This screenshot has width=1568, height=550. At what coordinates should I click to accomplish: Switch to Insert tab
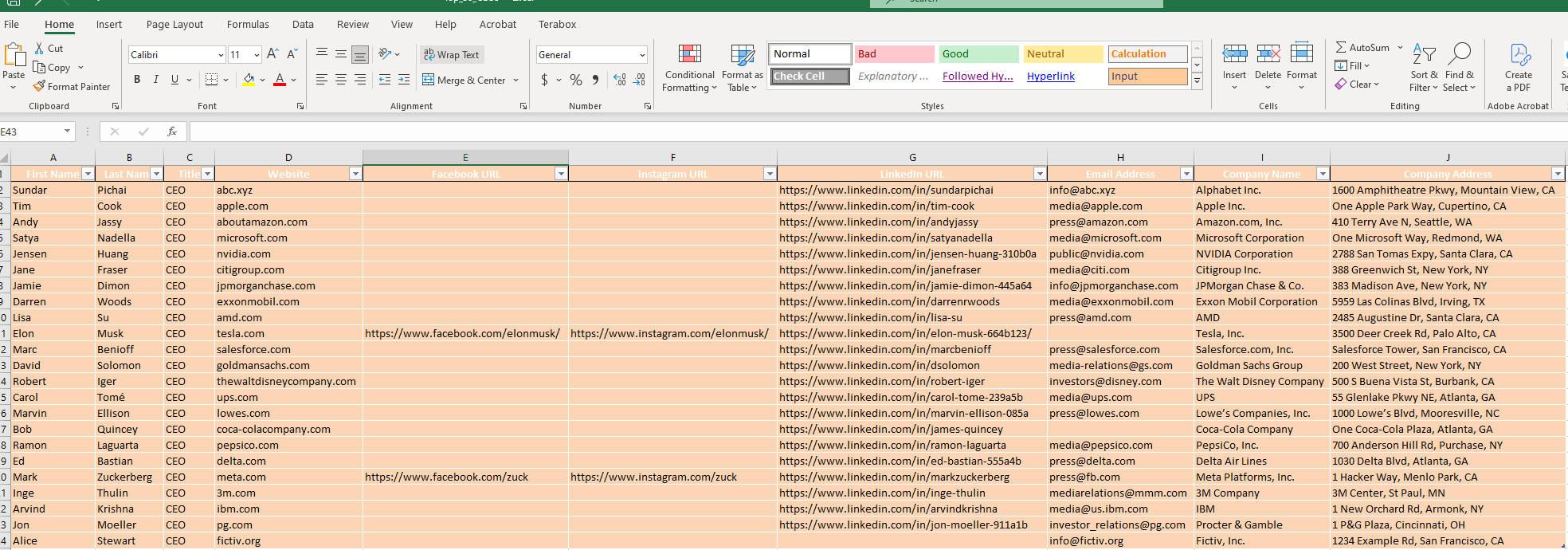pos(109,25)
